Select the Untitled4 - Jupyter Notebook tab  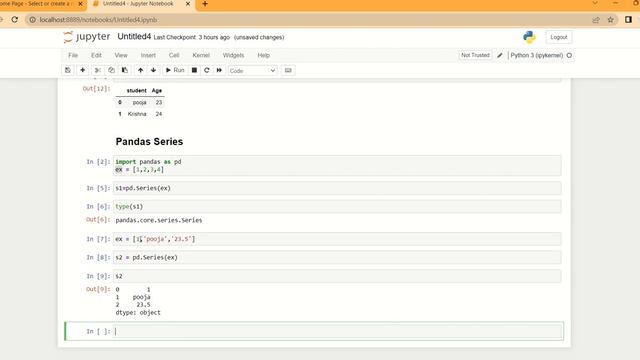[138, 4]
